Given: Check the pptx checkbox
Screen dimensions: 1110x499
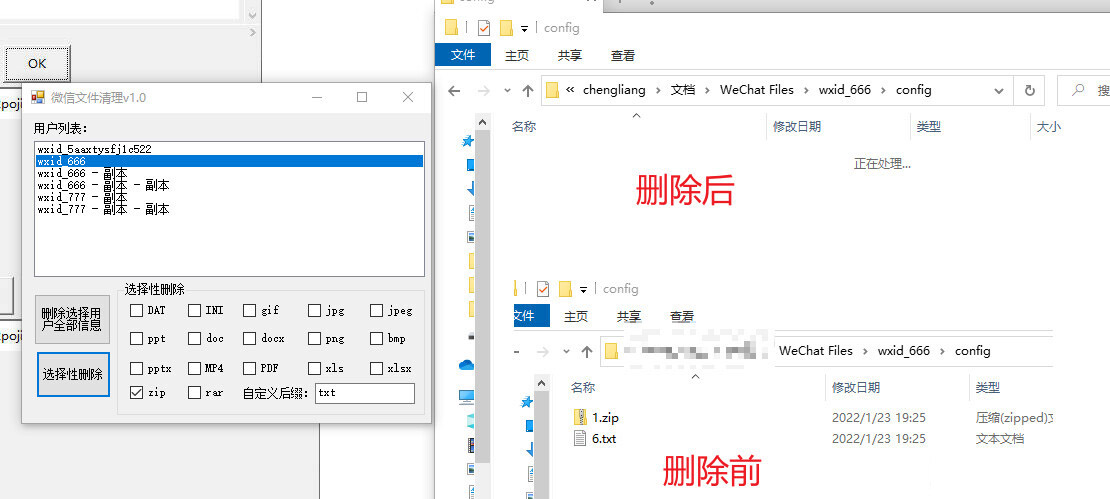Looking at the screenshot, I should click(136, 368).
